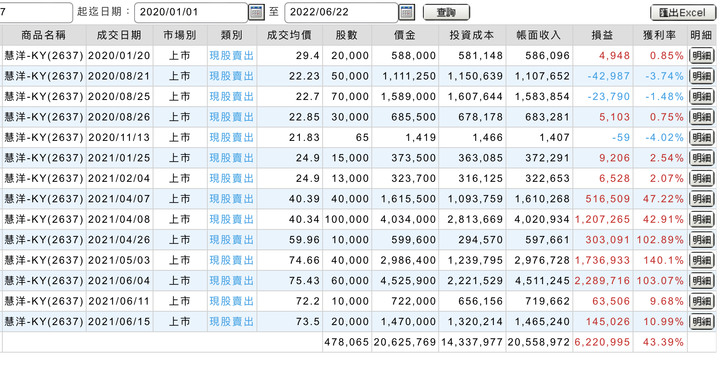
Task: Select the 損益 column header
Action: [602, 35]
